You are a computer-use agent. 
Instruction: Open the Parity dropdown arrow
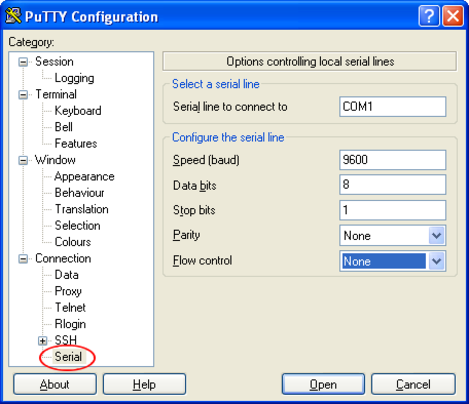coord(436,236)
